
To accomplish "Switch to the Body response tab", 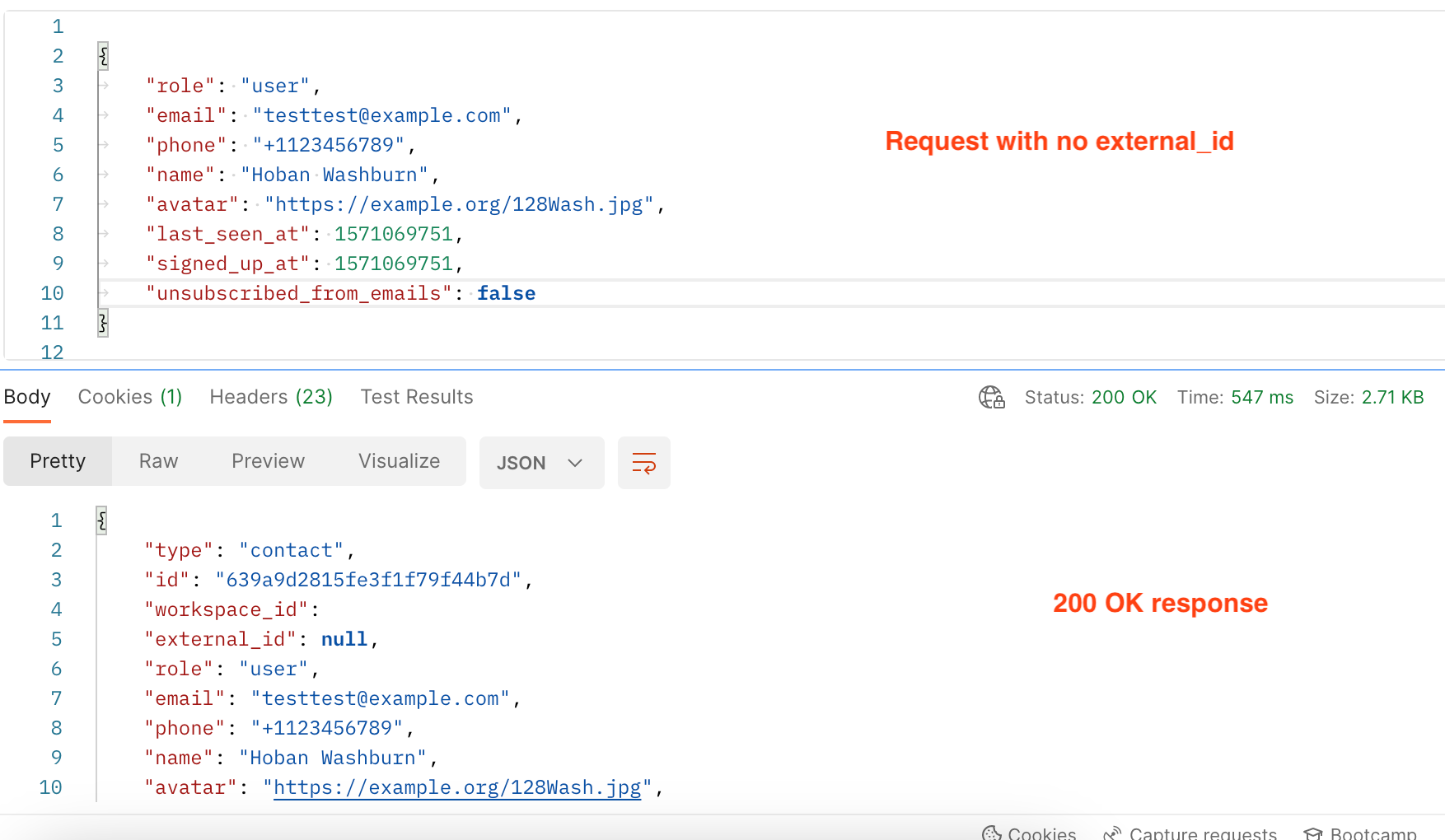I will 27,397.
